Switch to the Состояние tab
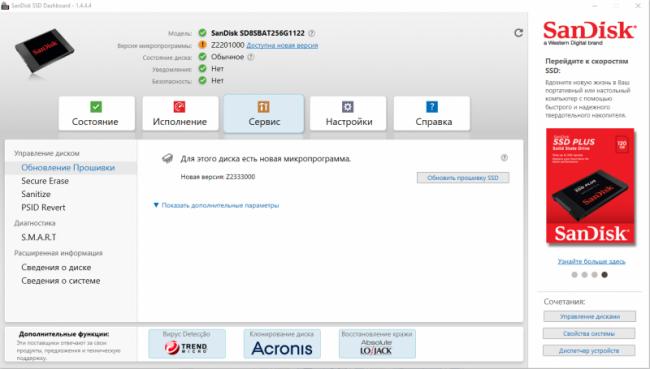 [97, 114]
